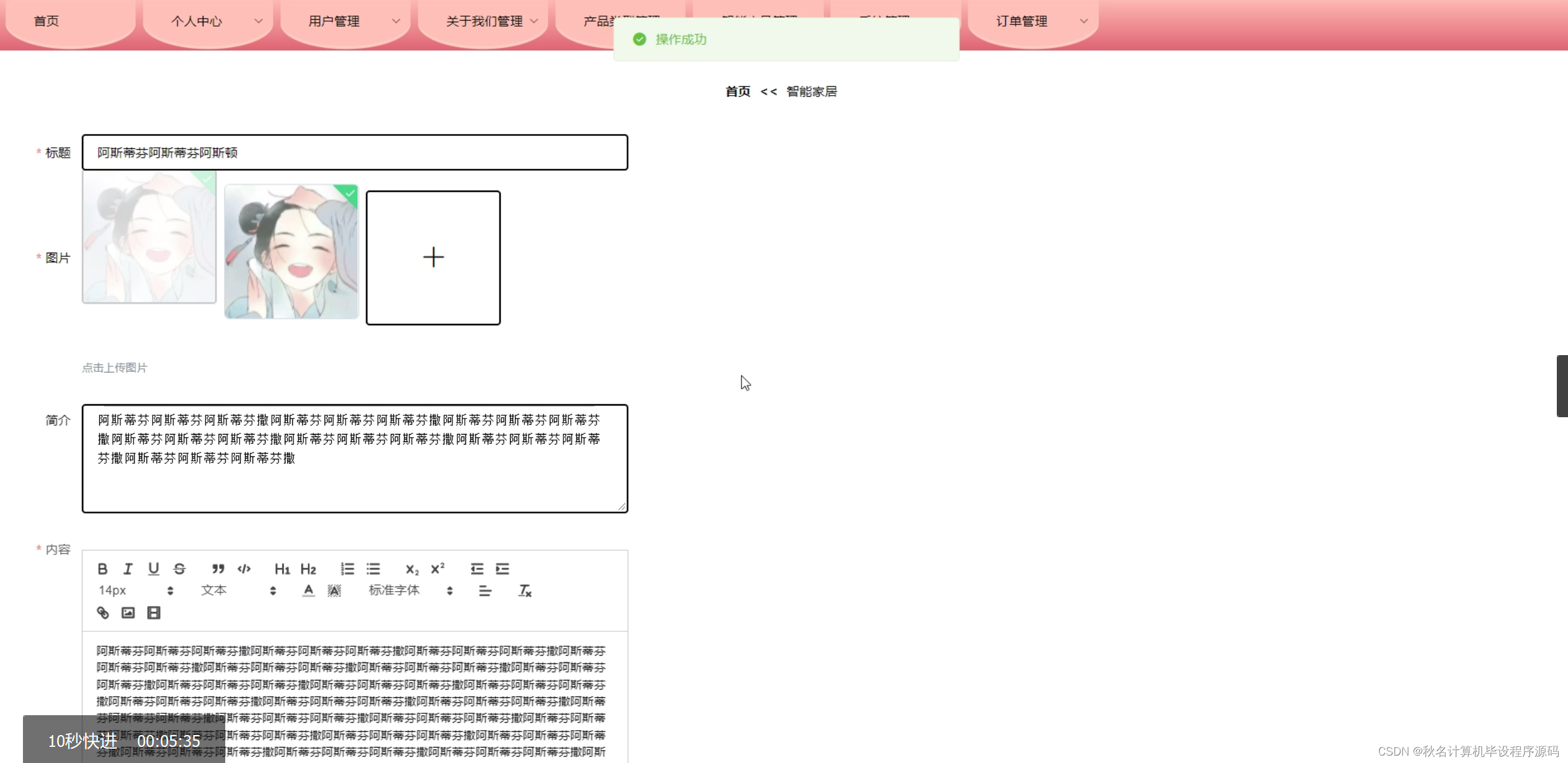Select the underline formatting icon

click(153, 568)
